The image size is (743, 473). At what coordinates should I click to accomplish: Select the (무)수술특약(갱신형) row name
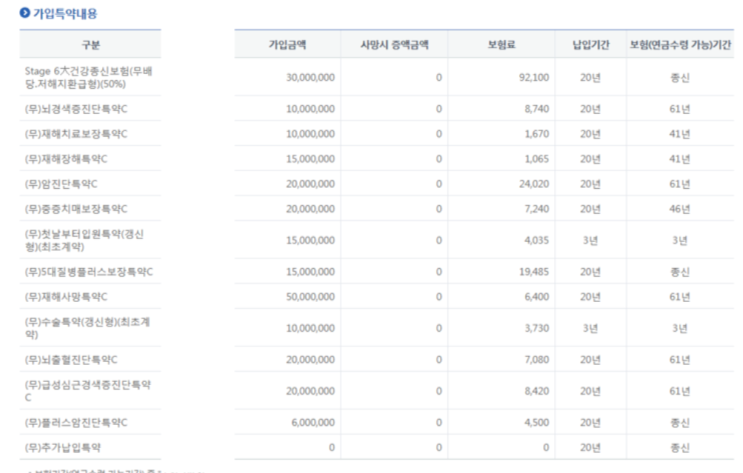tap(87, 328)
